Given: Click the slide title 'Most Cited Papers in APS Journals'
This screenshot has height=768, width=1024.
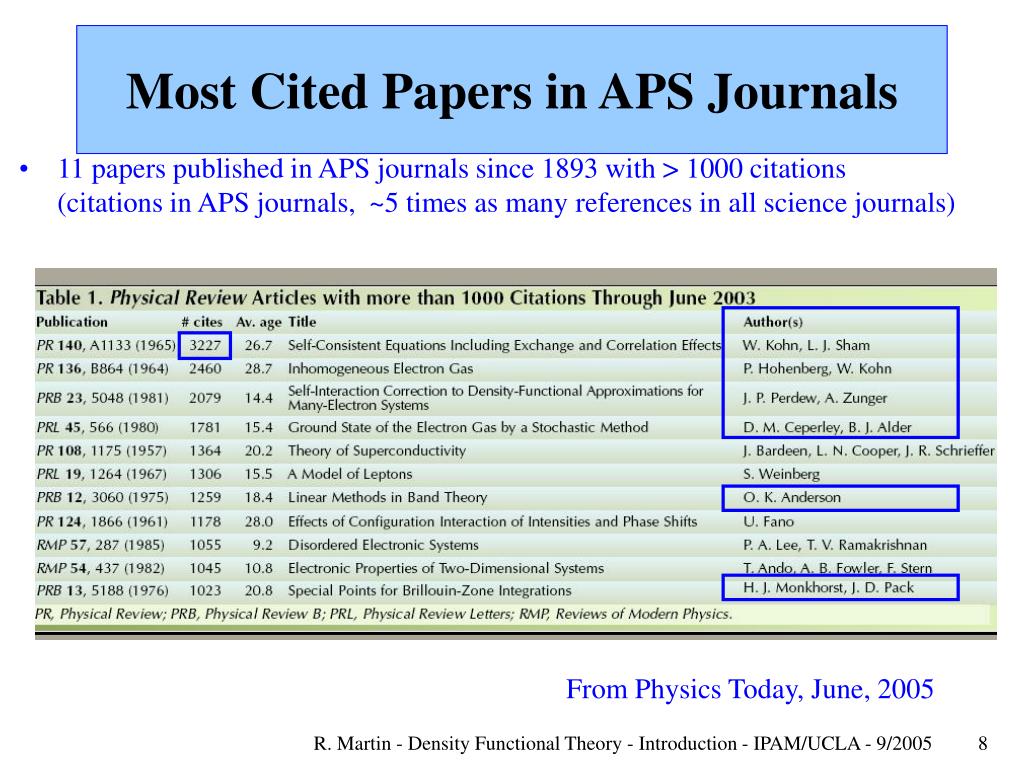Looking at the screenshot, I should tap(511, 91).
